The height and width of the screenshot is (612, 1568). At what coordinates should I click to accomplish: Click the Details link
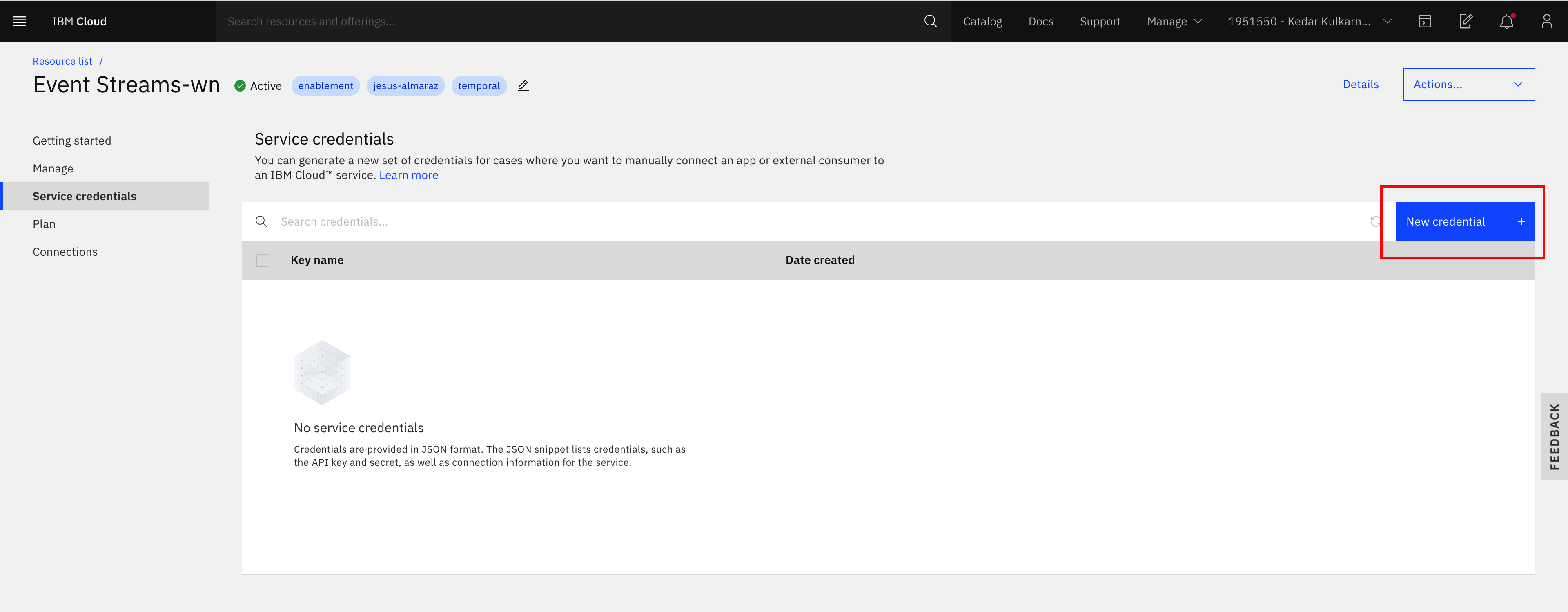point(1361,85)
